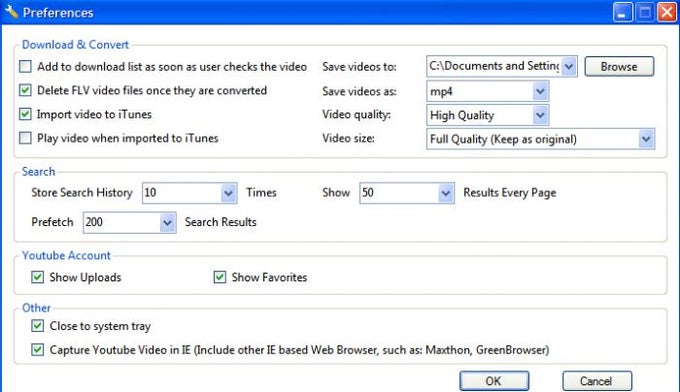680x392 pixels.
Task: Confirm settings with the OK button
Action: (x=494, y=381)
